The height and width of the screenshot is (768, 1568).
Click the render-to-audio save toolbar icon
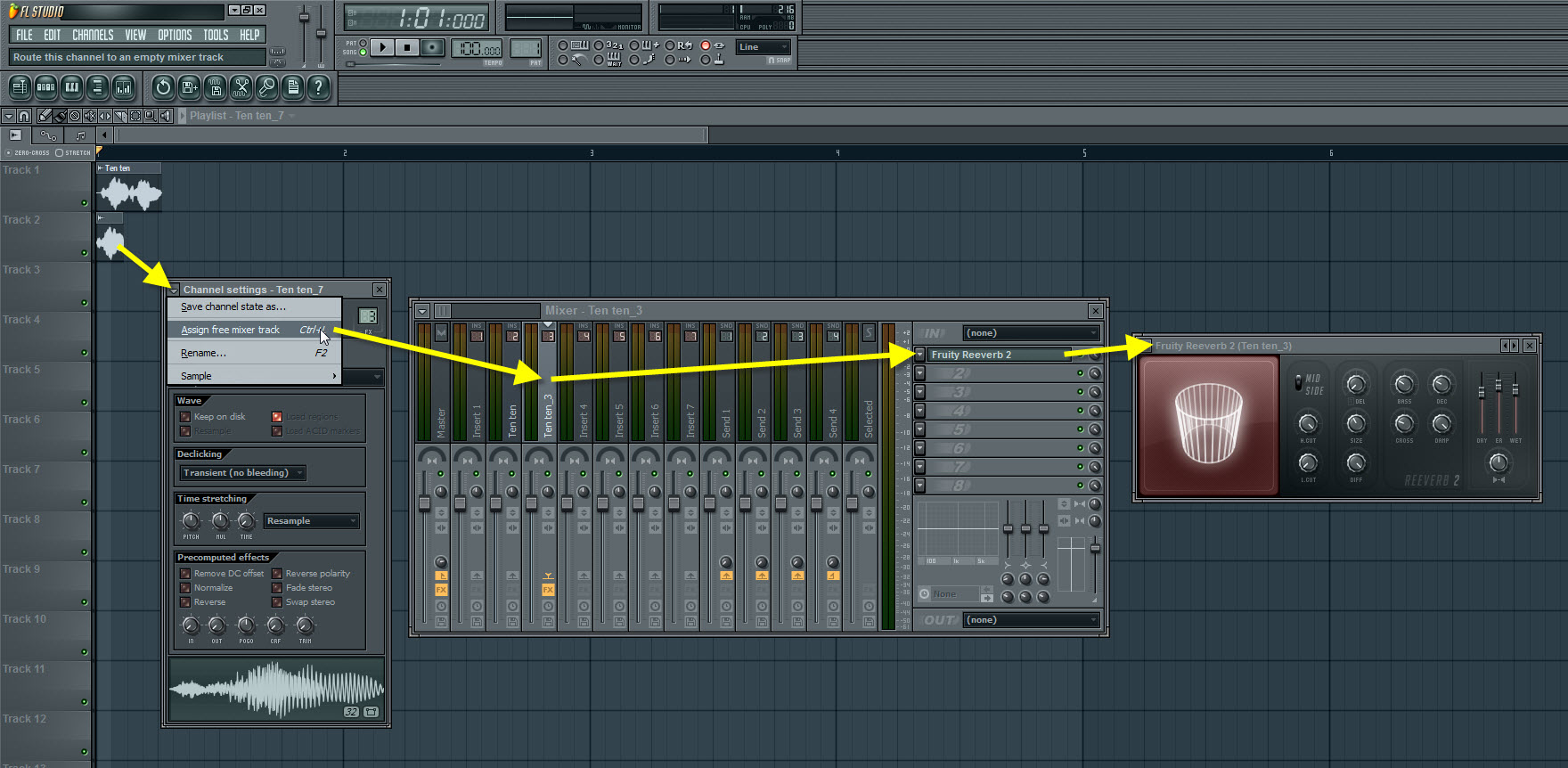pyautogui.click(x=215, y=87)
